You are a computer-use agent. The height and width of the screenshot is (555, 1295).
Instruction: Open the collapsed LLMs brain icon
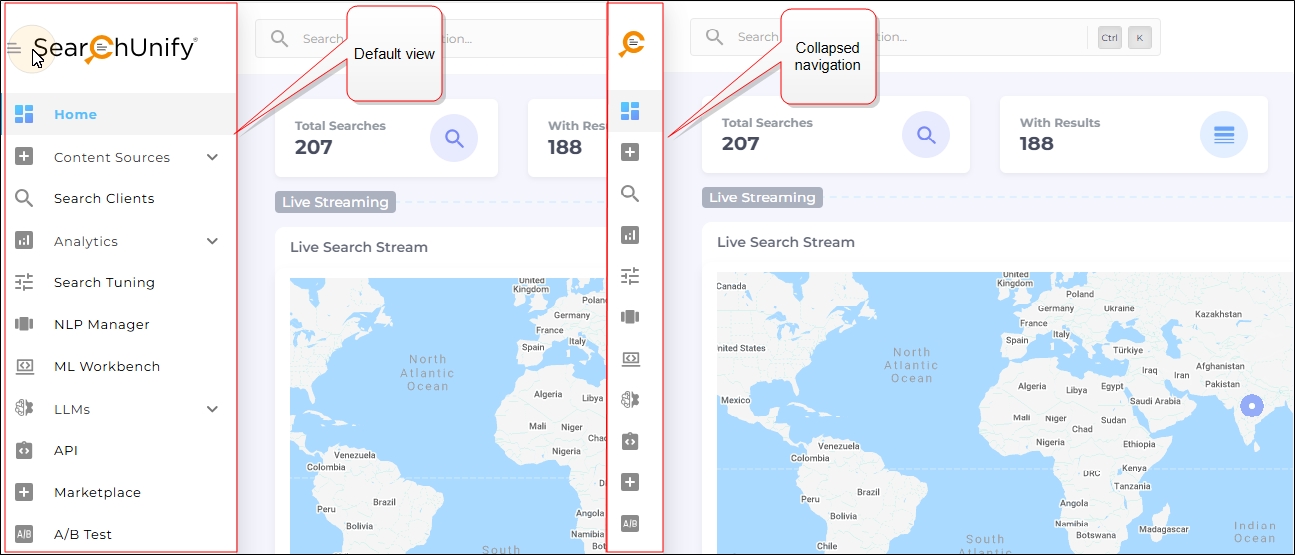[x=630, y=400]
